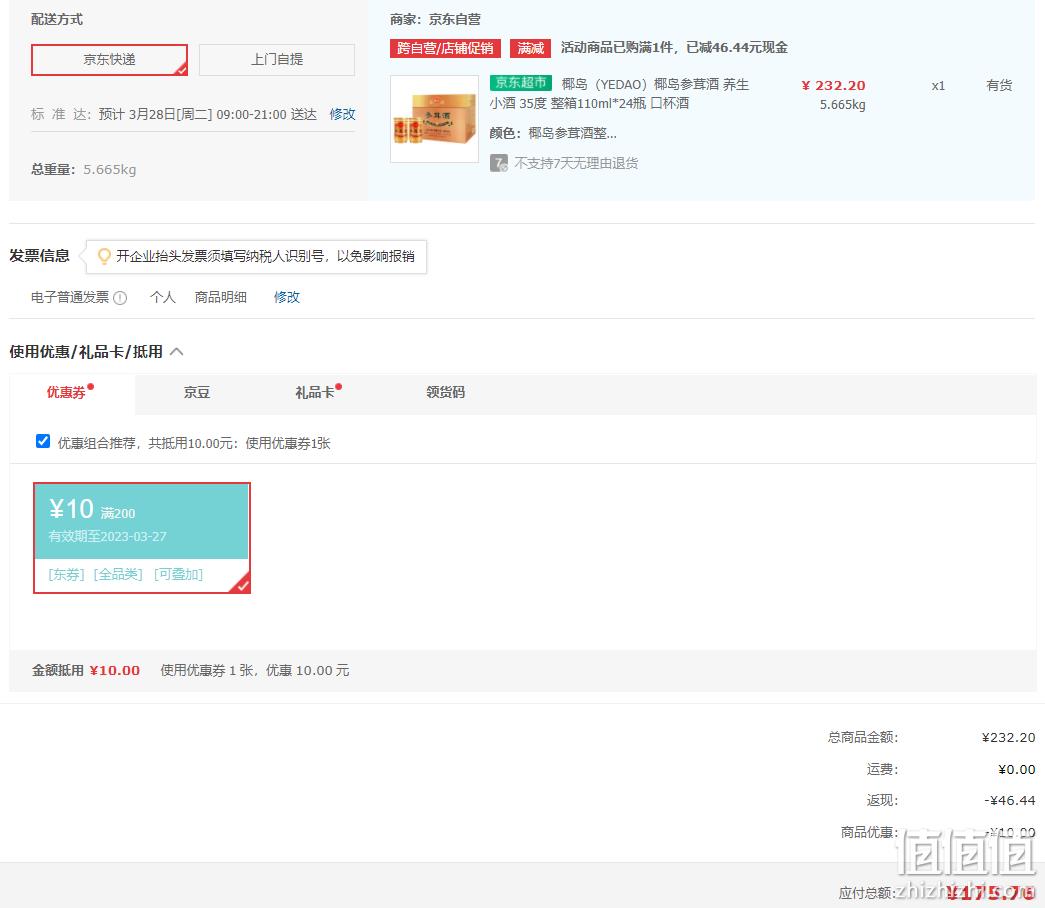Click the 运费 ¥0.00 value
The width and height of the screenshot is (1045, 908).
coord(1016,769)
